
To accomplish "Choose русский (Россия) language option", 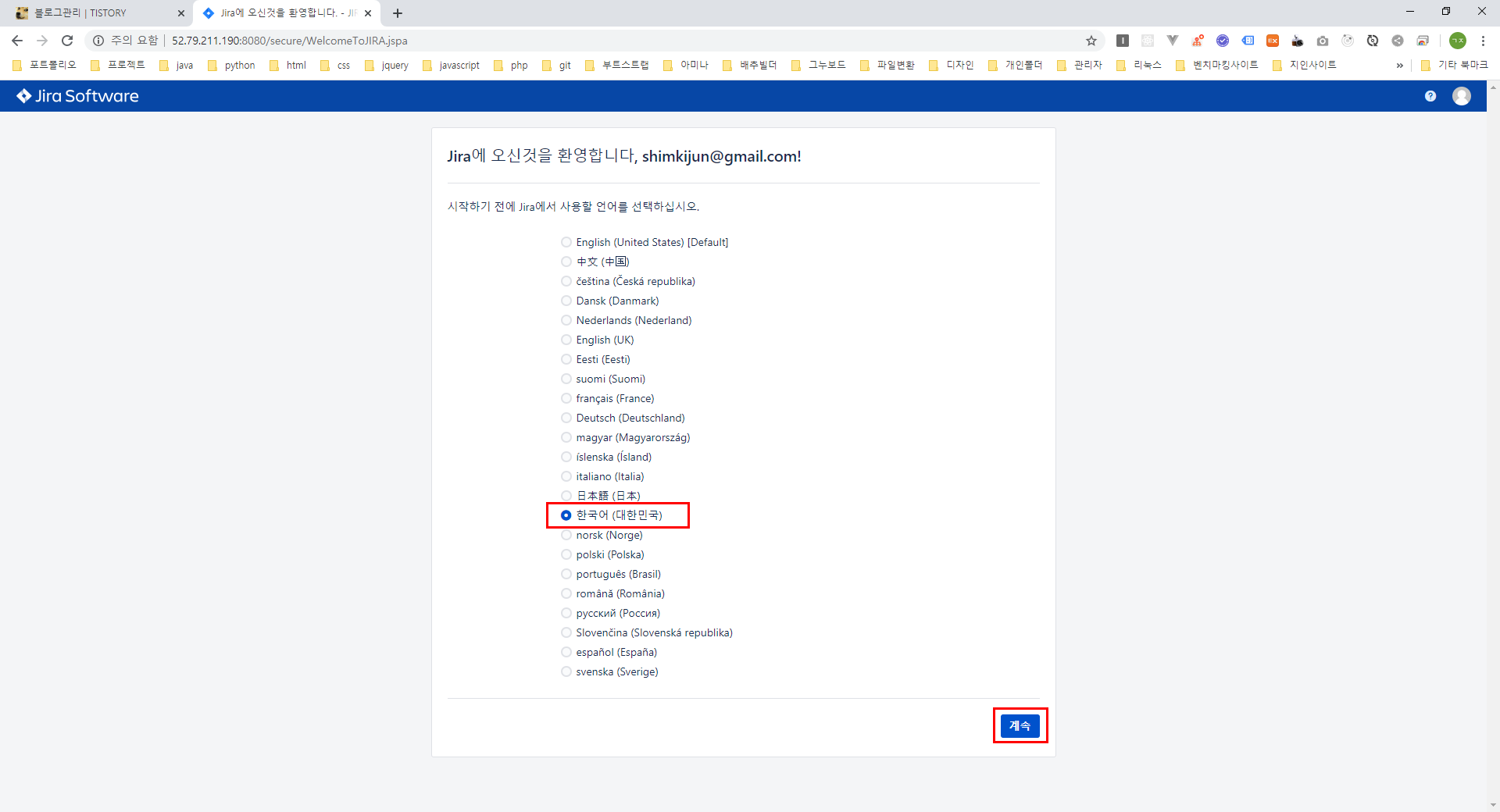I will (566, 613).
